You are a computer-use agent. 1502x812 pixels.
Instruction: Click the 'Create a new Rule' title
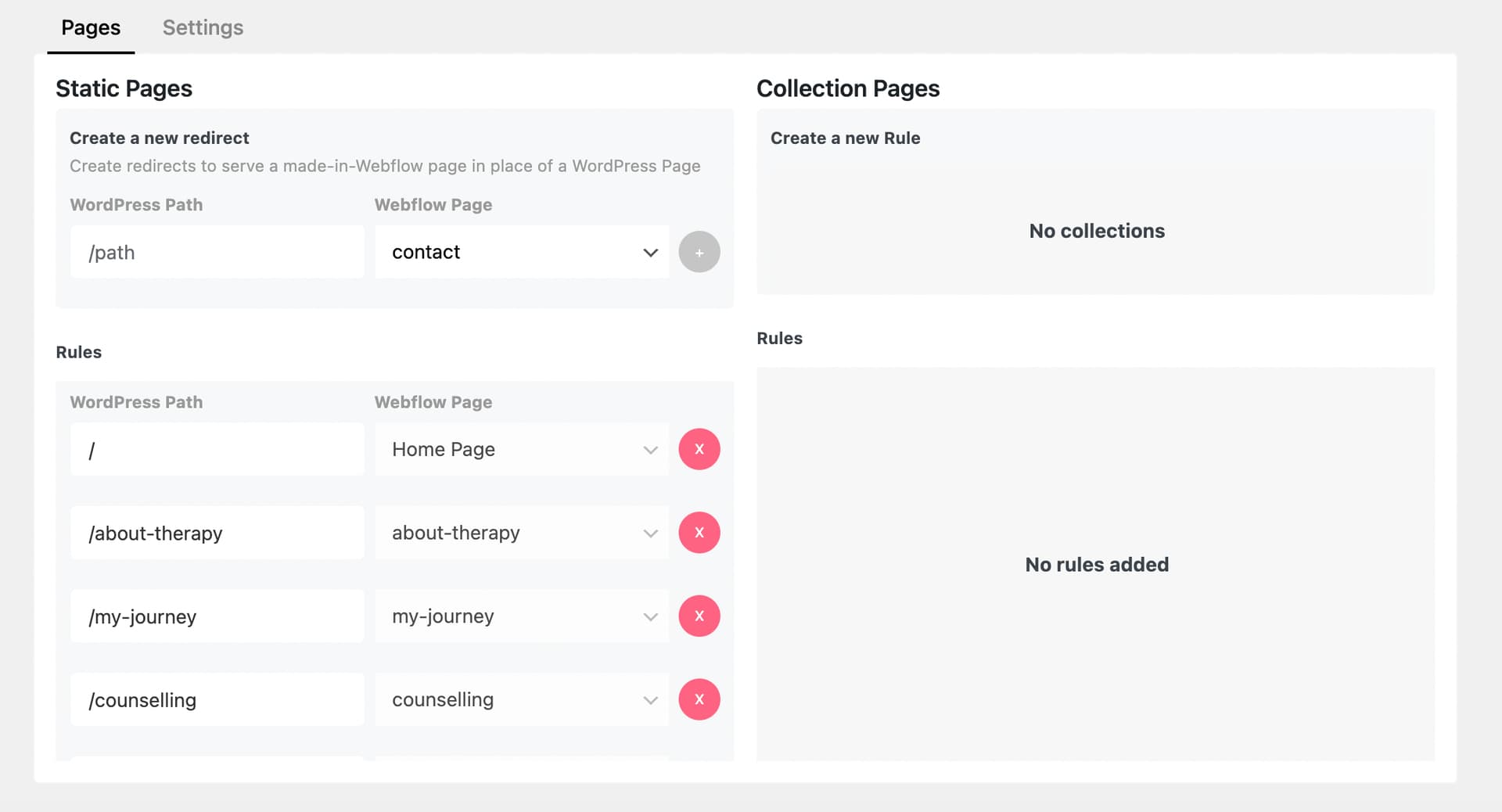point(845,138)
